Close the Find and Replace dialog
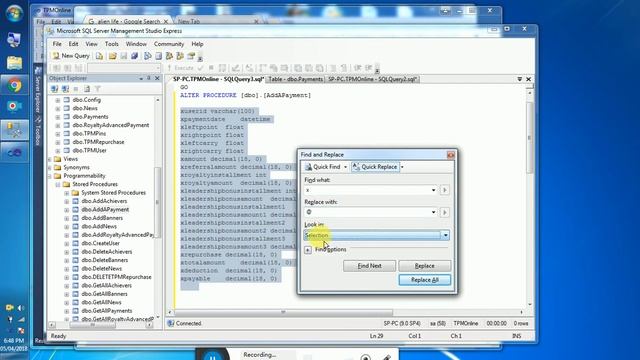Screen dimensions: 640x360 pyautogui.click(x=451, y=155)
